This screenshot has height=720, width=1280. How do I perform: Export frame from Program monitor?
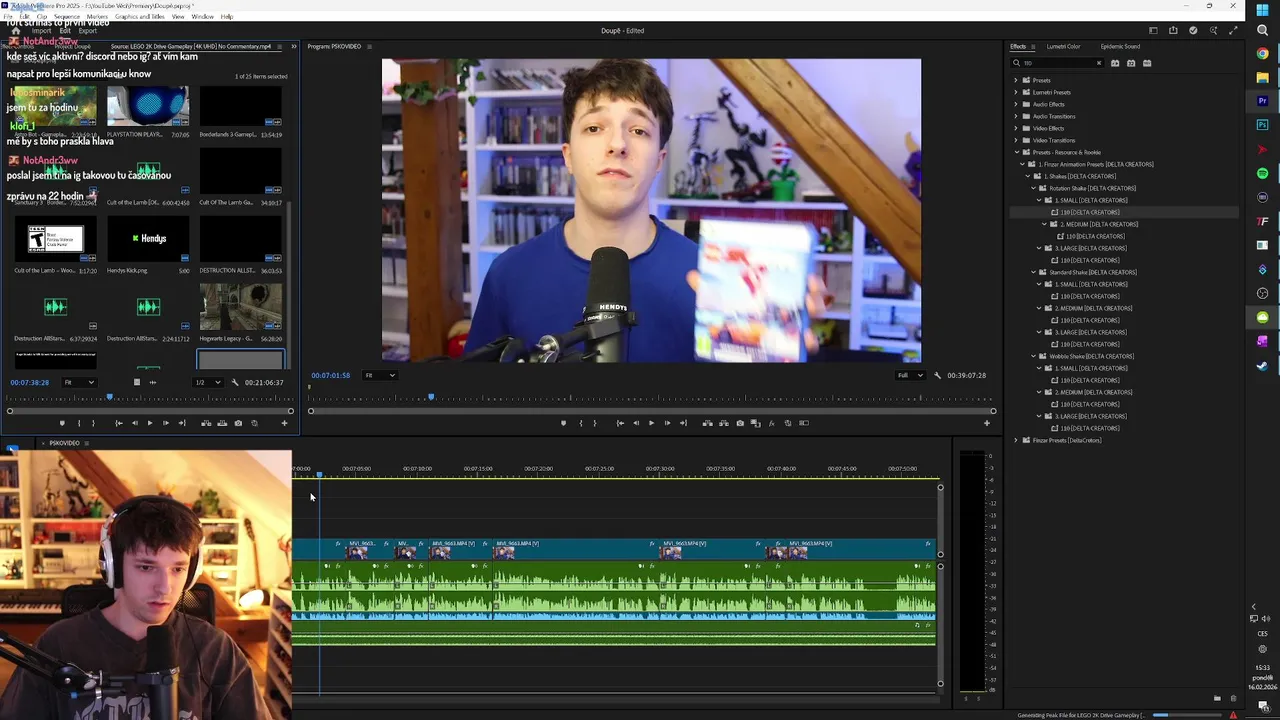[x=740, y=423]
